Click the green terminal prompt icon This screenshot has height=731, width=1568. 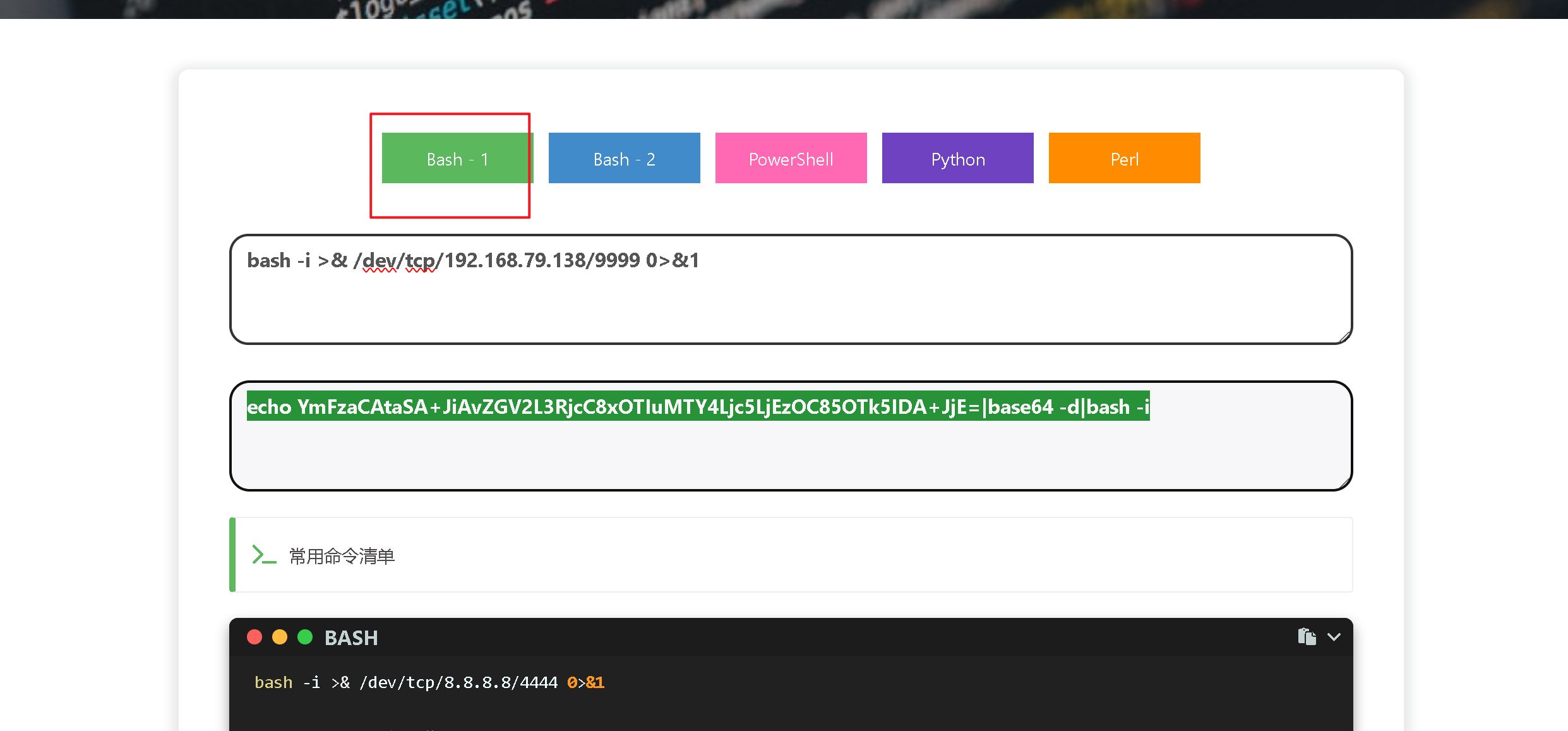pyautogui.click(x=264, y=555)
